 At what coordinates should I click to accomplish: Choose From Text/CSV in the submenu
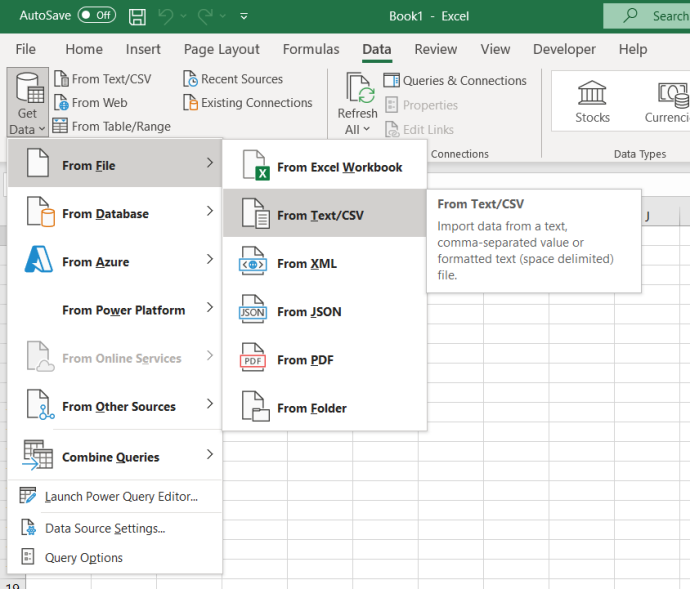click(x=325, y=215)
